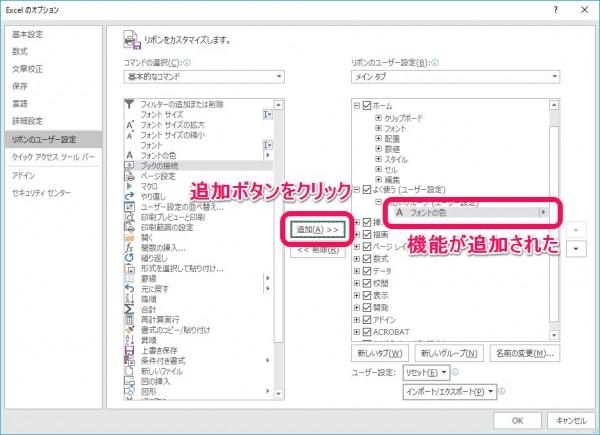The height and width of the screenshot is (435, 600).
Task: Click the insert picture icon
Action: pos(129,381)
